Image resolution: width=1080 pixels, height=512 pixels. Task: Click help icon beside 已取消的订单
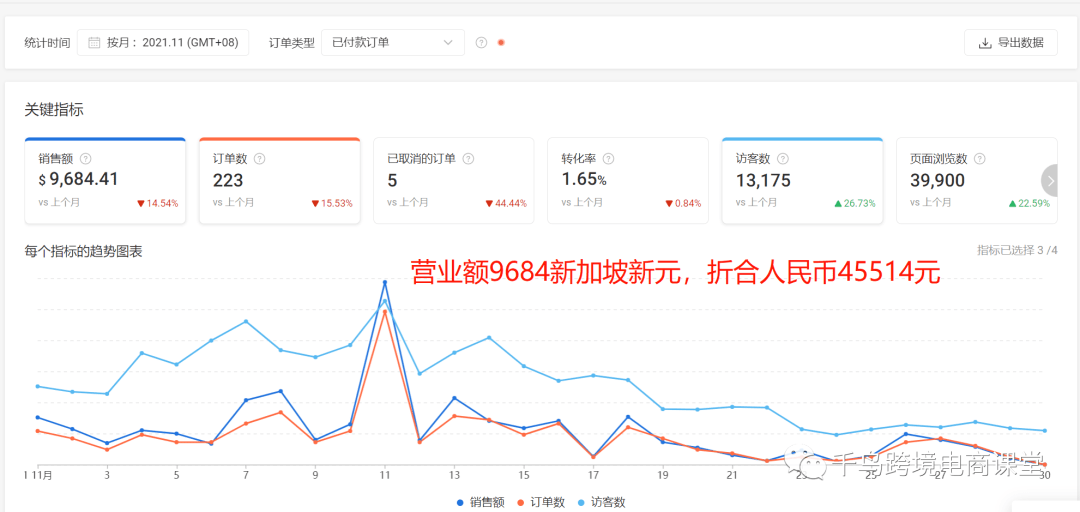(x=468, y=158)
